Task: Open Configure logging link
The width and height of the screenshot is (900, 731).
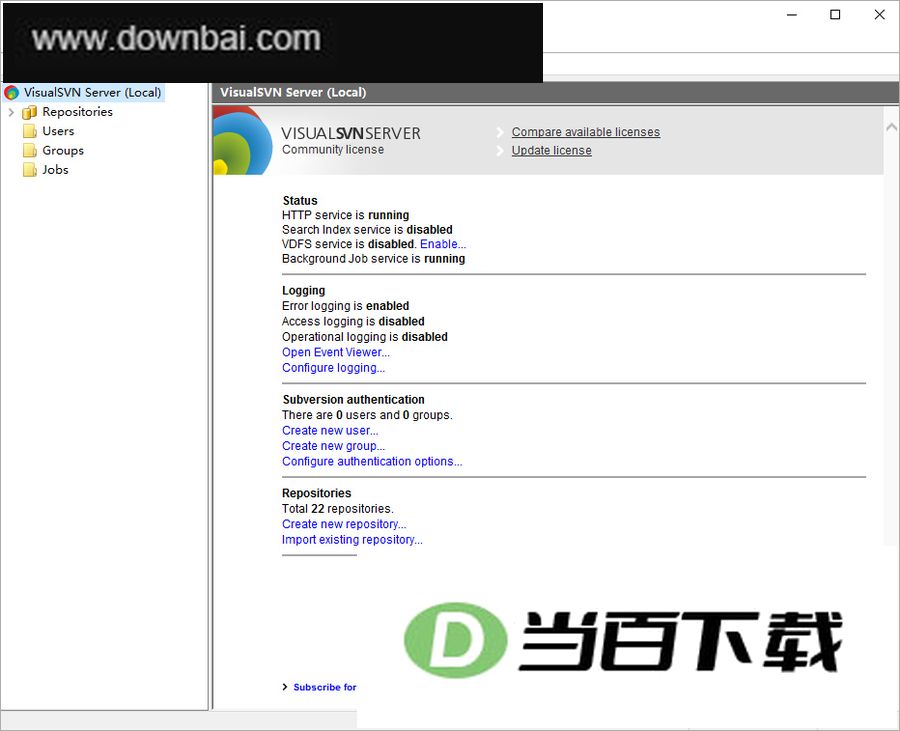Action: coord(333,368)
